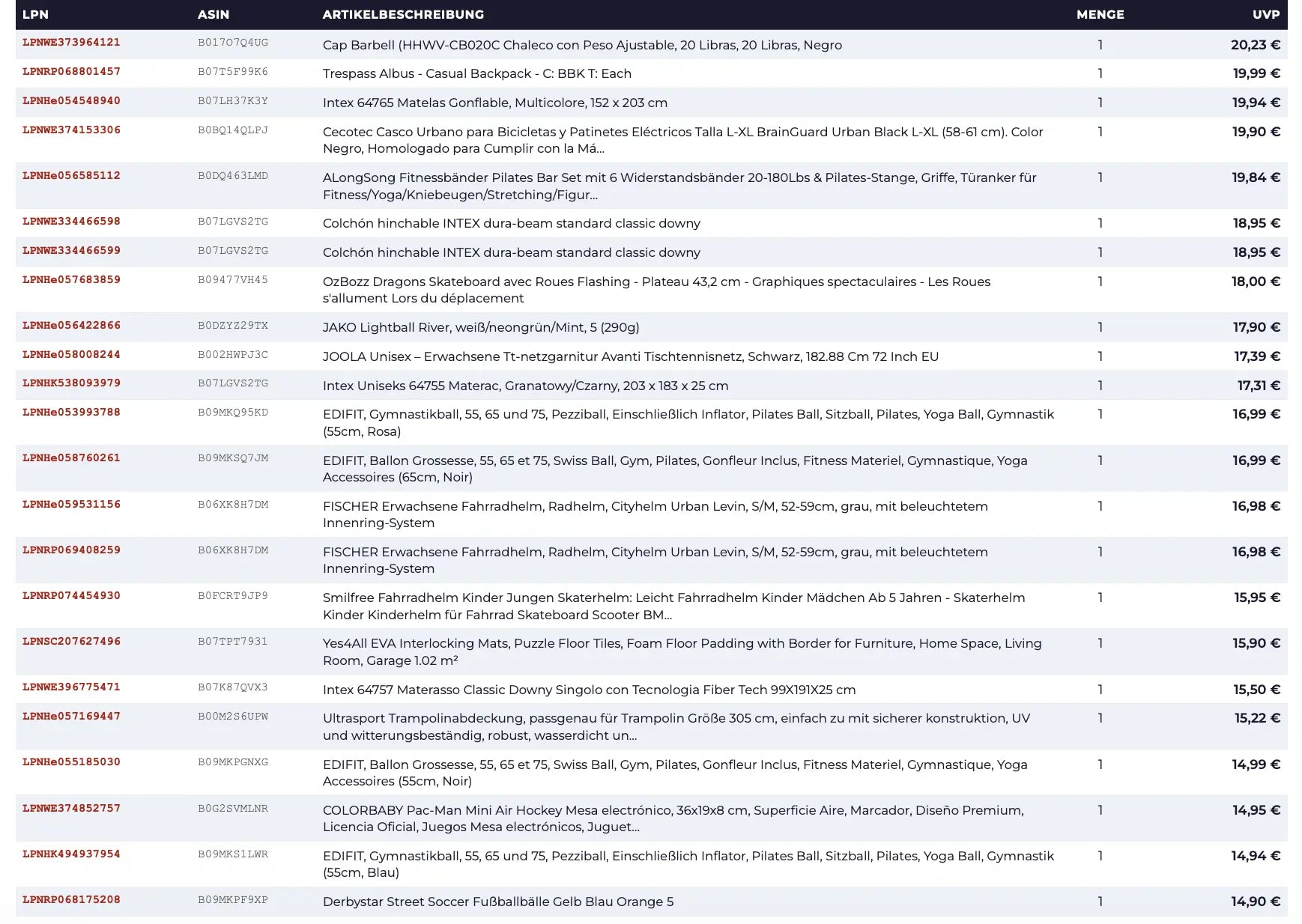The image size is (1302, 924).
Task: Click ASIN B0FCRT9JP9
Action: (x=233, y=596)
